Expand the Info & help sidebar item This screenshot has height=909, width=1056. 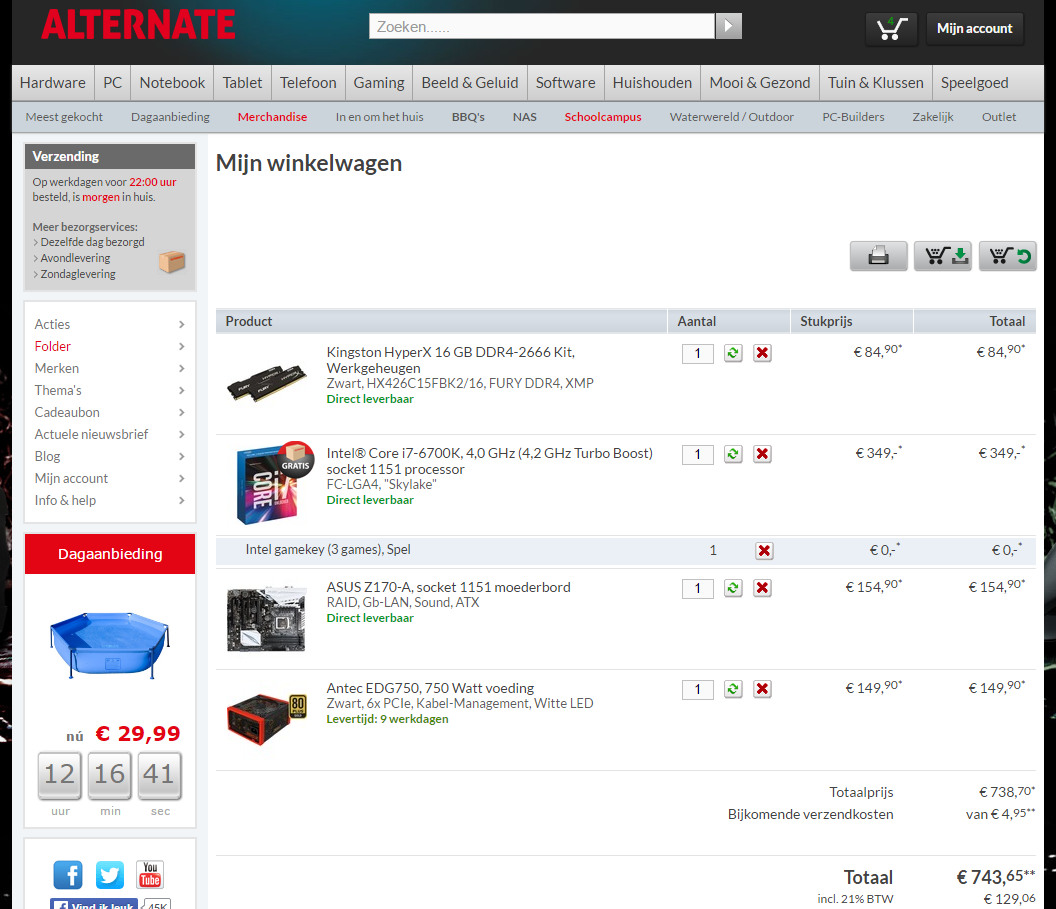pos(110,500)
